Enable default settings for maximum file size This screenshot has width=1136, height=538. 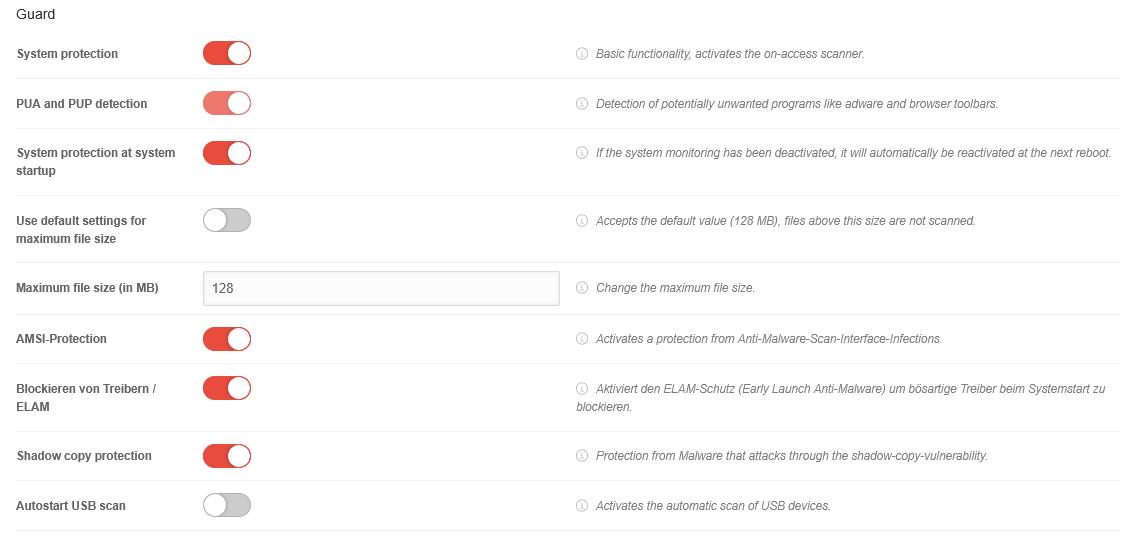point(227,220)
